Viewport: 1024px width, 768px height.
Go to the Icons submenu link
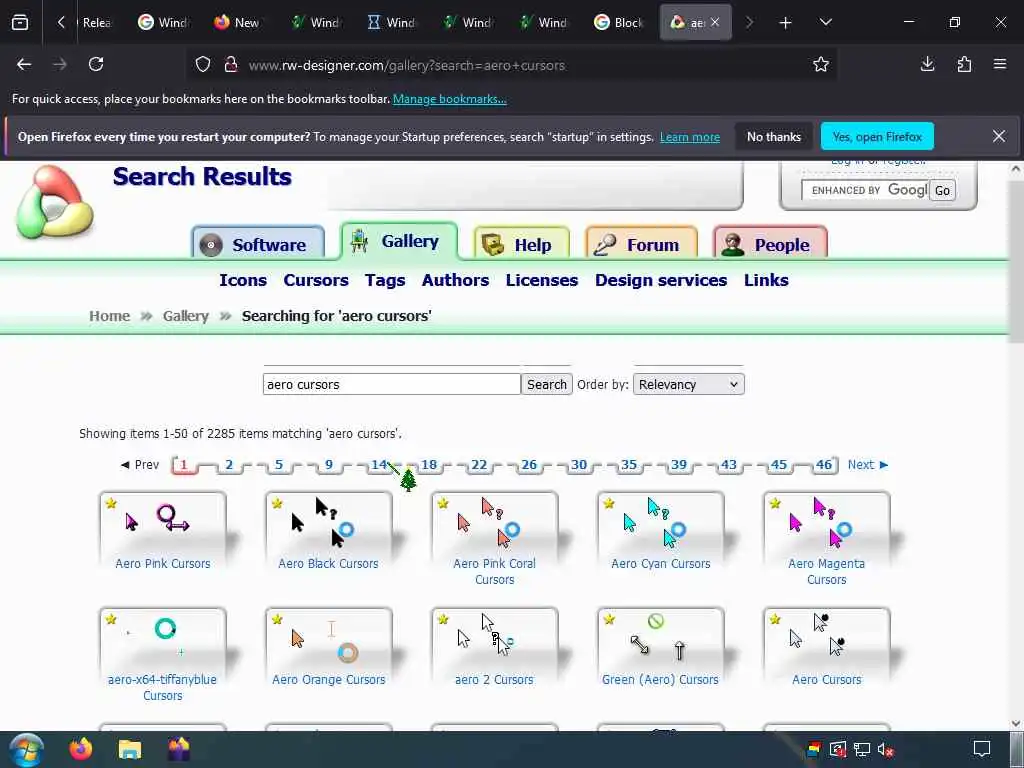[243, 280]
